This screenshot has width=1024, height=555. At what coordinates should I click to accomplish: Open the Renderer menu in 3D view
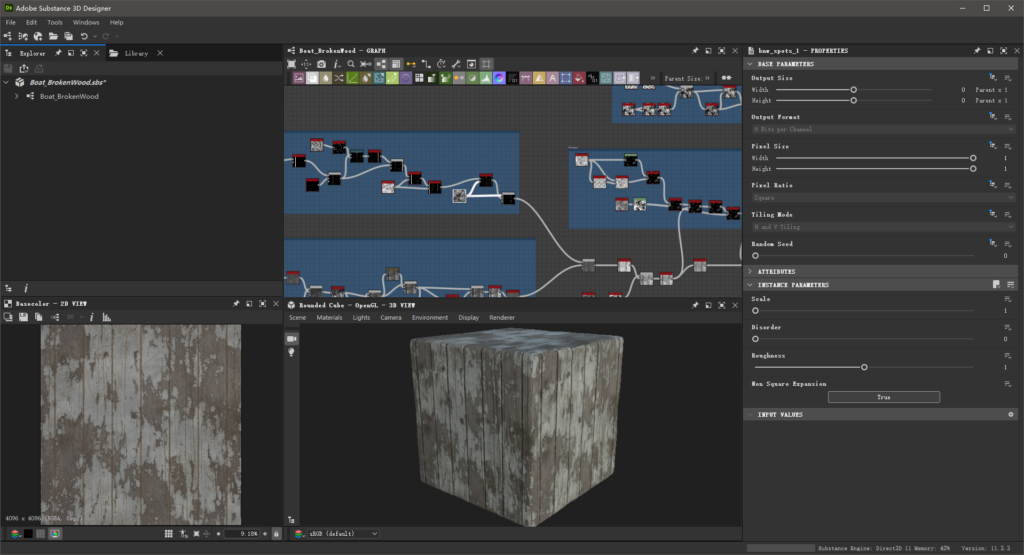point(502,317)
